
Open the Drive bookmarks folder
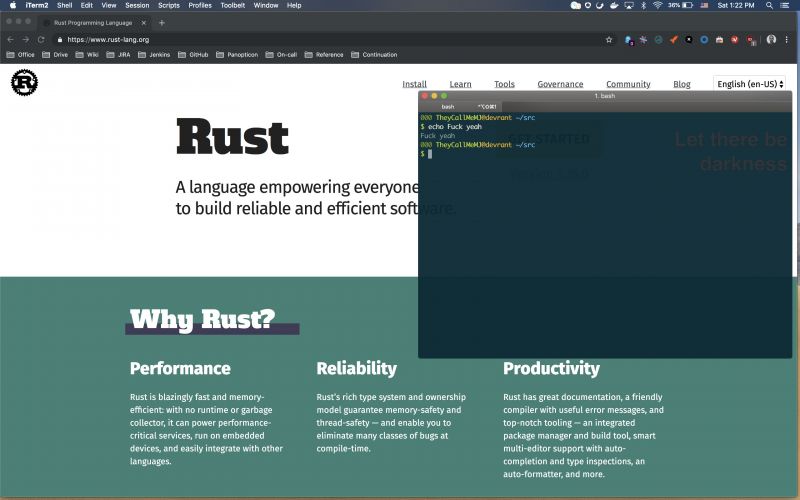(55, 55)
